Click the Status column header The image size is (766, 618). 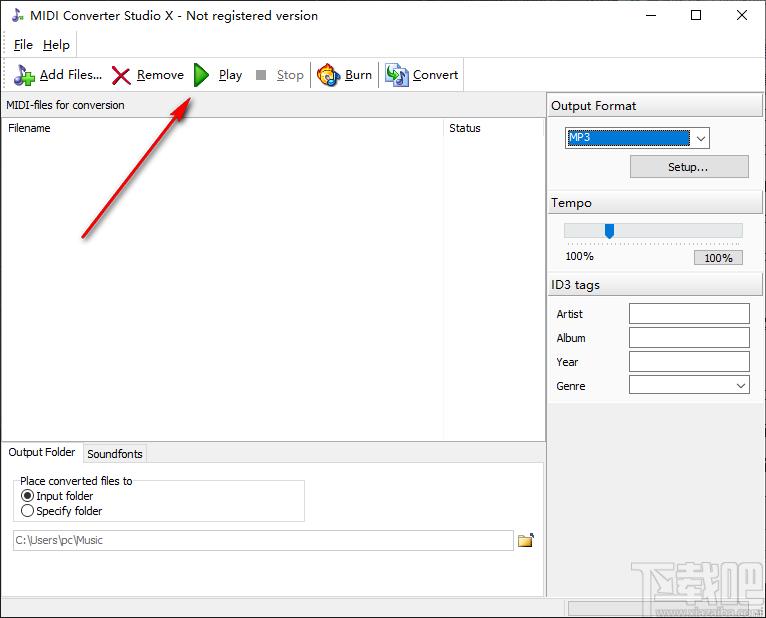(x=493, y=128)
